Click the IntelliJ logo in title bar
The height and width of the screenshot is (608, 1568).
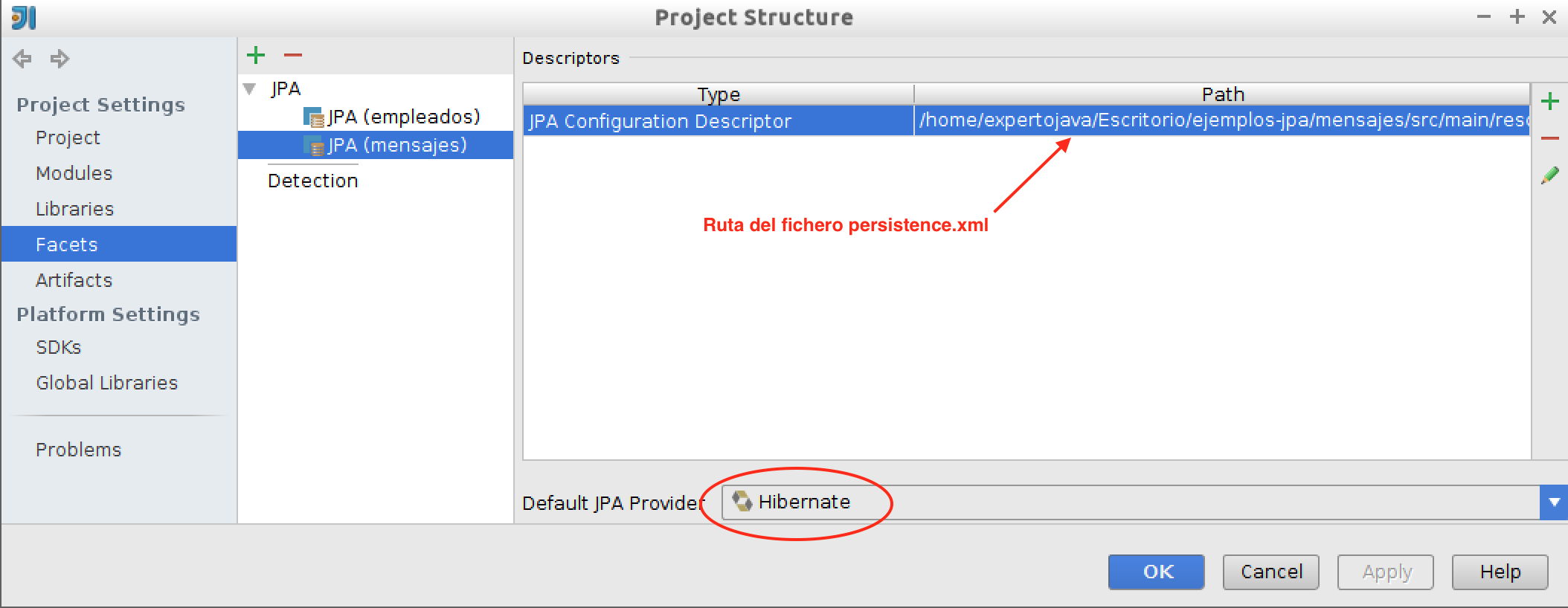click(x=24, y=17)
